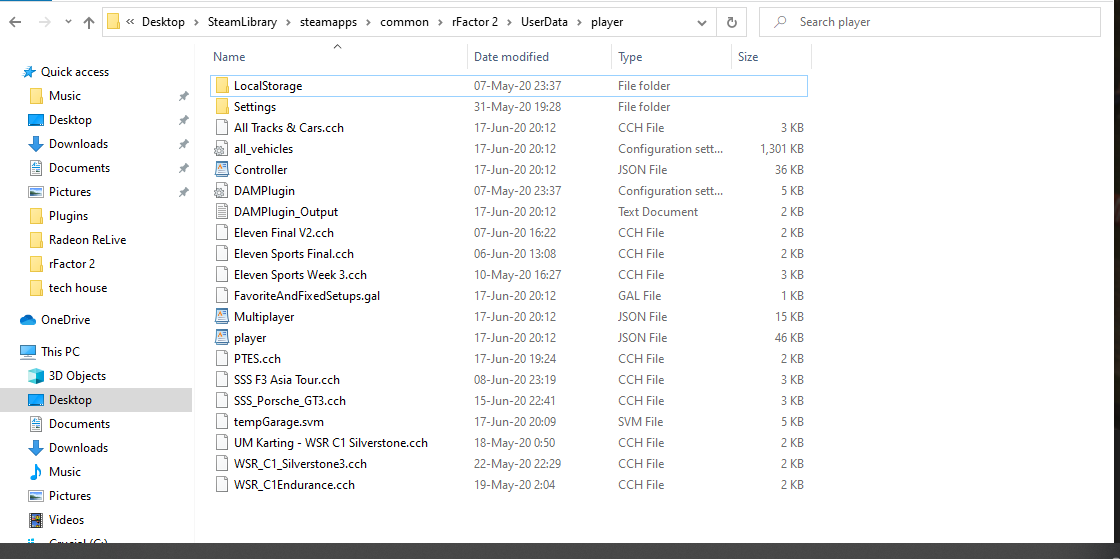1120x559 pixels.
Task: Open pinned Music folder under Quick access
Action: pyautogui.click(x=64, y=96)
